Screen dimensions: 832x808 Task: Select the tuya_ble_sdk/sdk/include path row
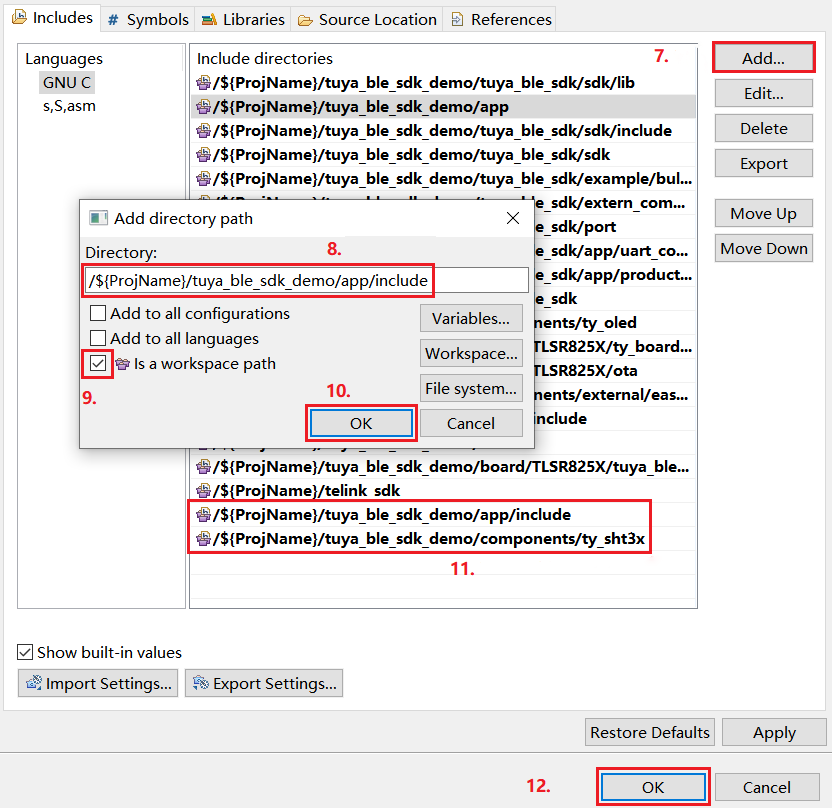click(x=443, y=131)
